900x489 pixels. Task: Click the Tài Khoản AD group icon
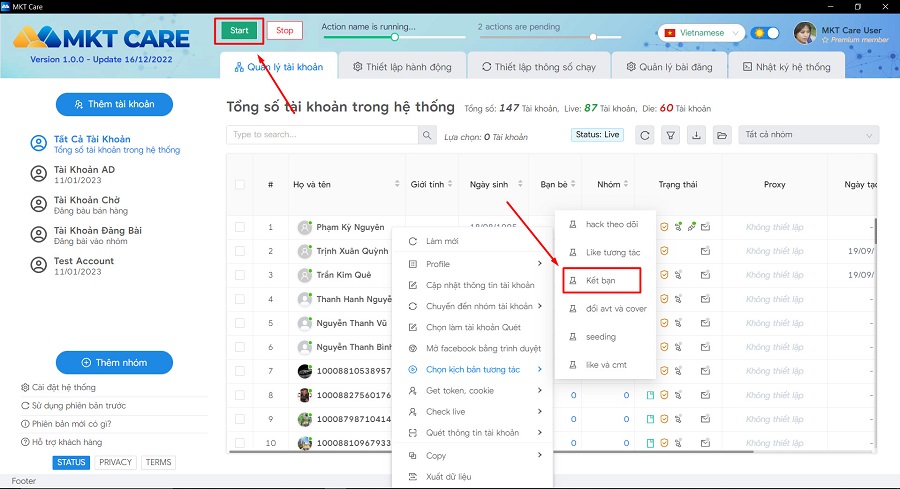(x=38, y=174)
